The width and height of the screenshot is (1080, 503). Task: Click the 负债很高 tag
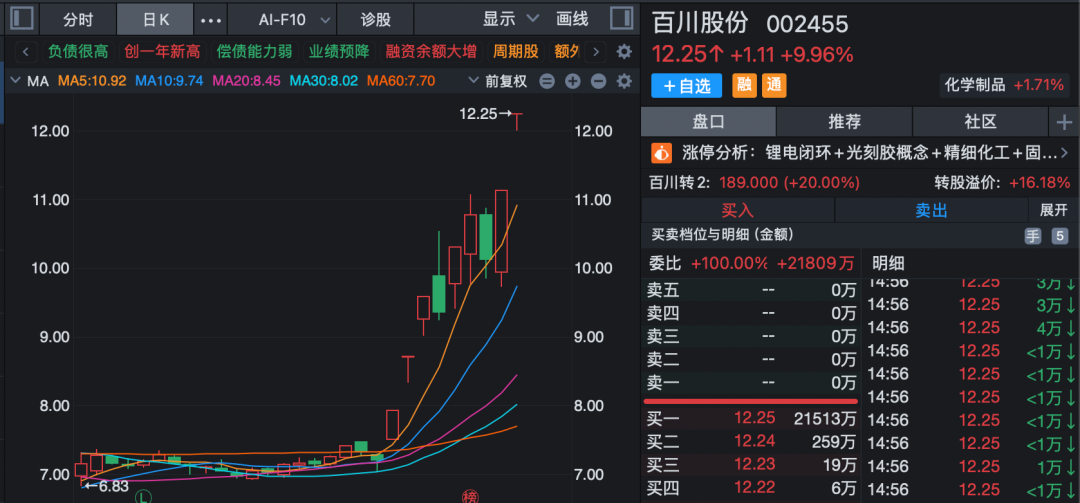[x=78, y=52]
